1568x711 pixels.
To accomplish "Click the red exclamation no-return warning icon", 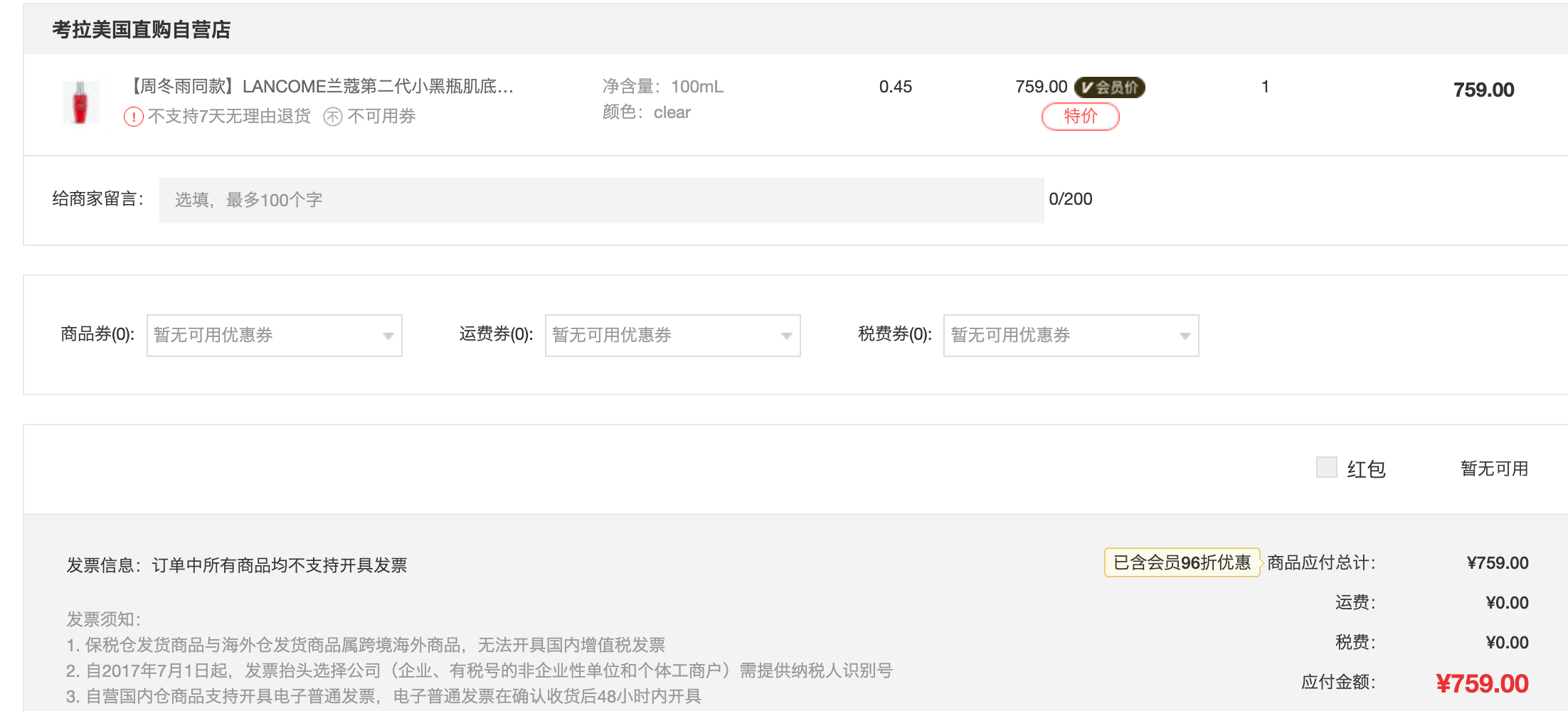I will (x=134, y=117).
